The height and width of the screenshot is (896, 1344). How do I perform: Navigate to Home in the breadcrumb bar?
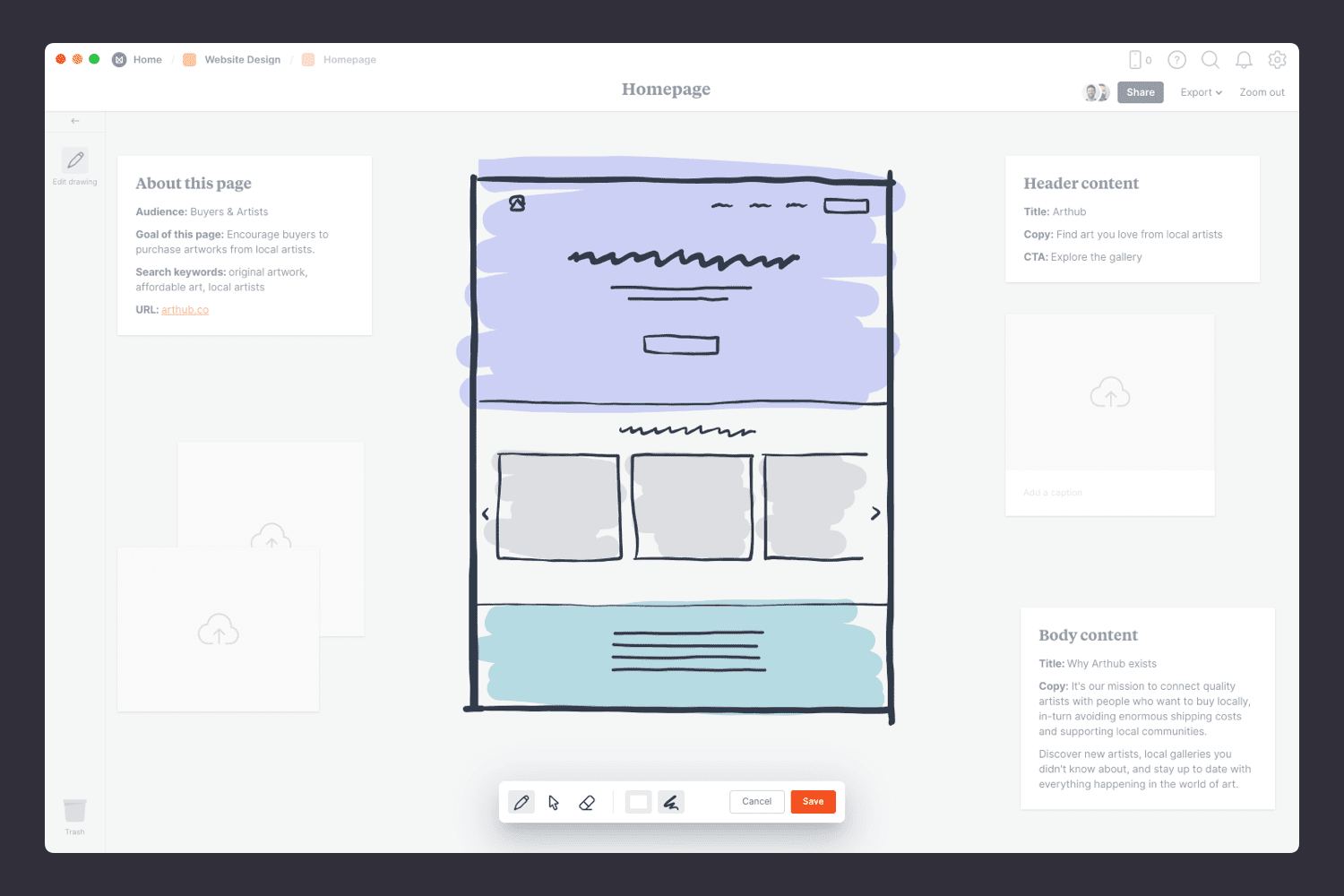147,59
